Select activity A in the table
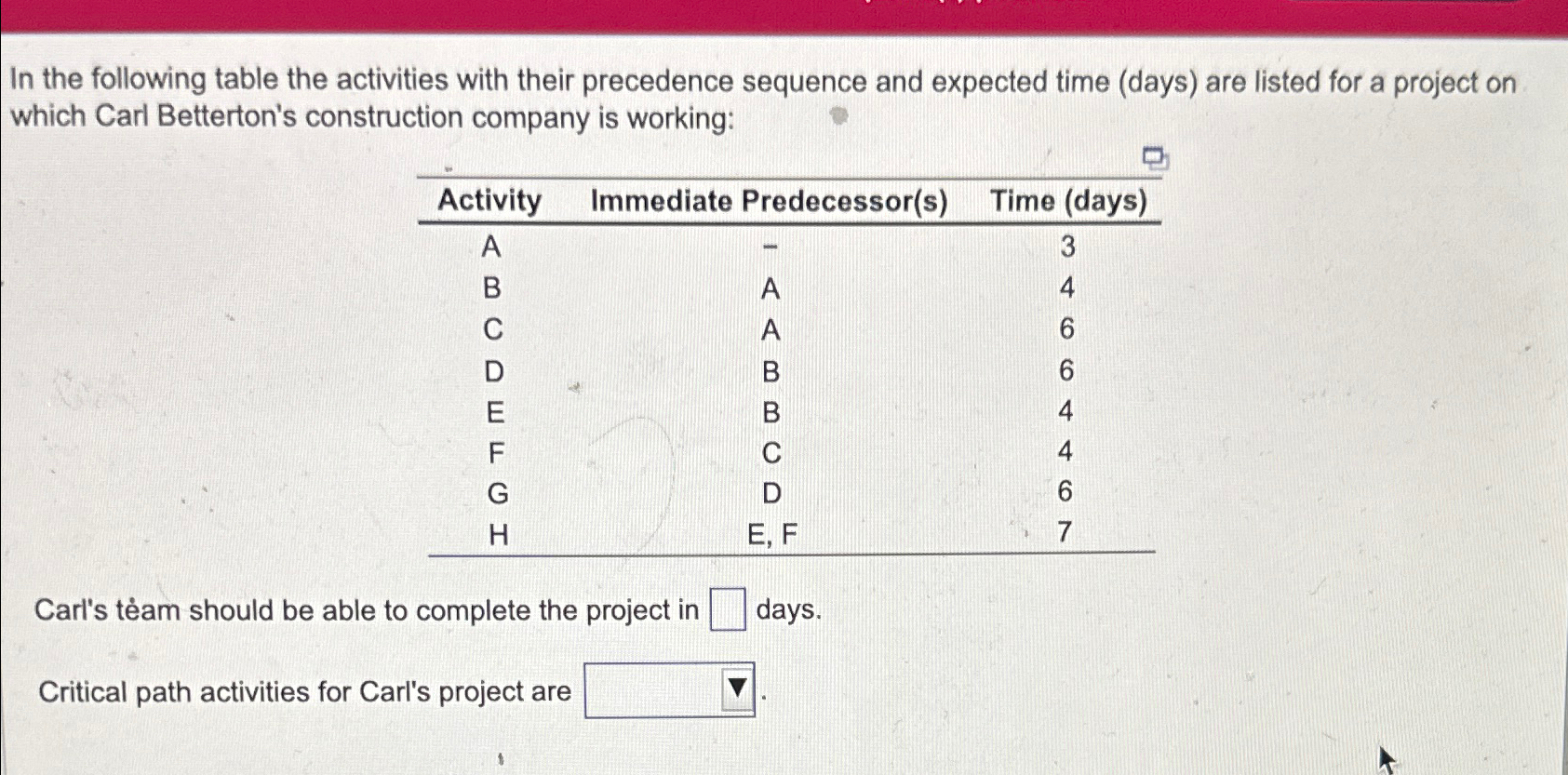 pyautogui.click(x=491, y=247)
